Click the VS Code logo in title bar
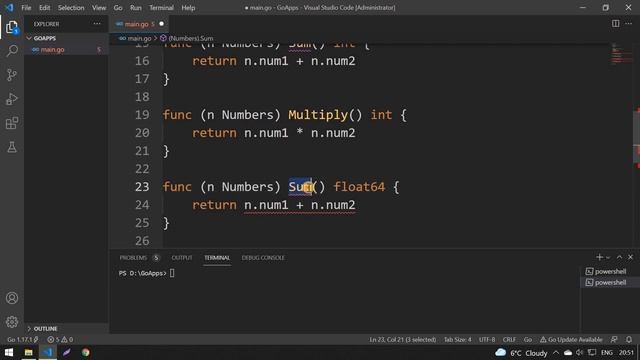Screen dimensions: 640x360 9,7
